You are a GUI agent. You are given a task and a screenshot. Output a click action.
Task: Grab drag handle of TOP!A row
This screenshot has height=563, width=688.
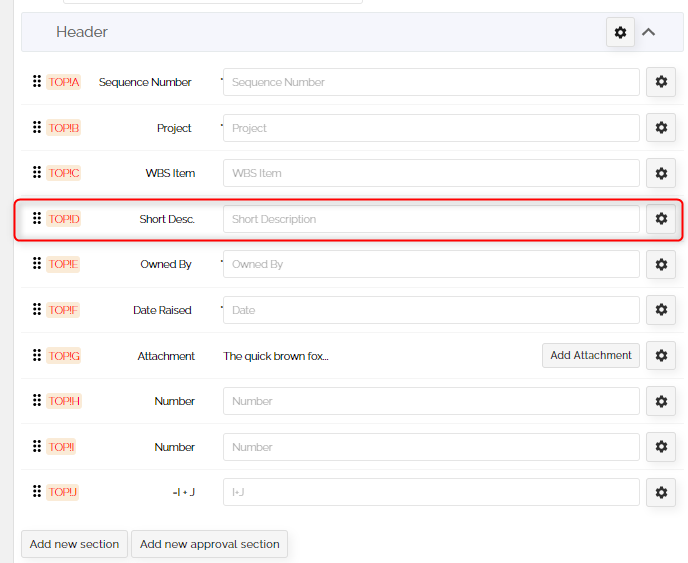pyautogui.click(x=37, y=82)
